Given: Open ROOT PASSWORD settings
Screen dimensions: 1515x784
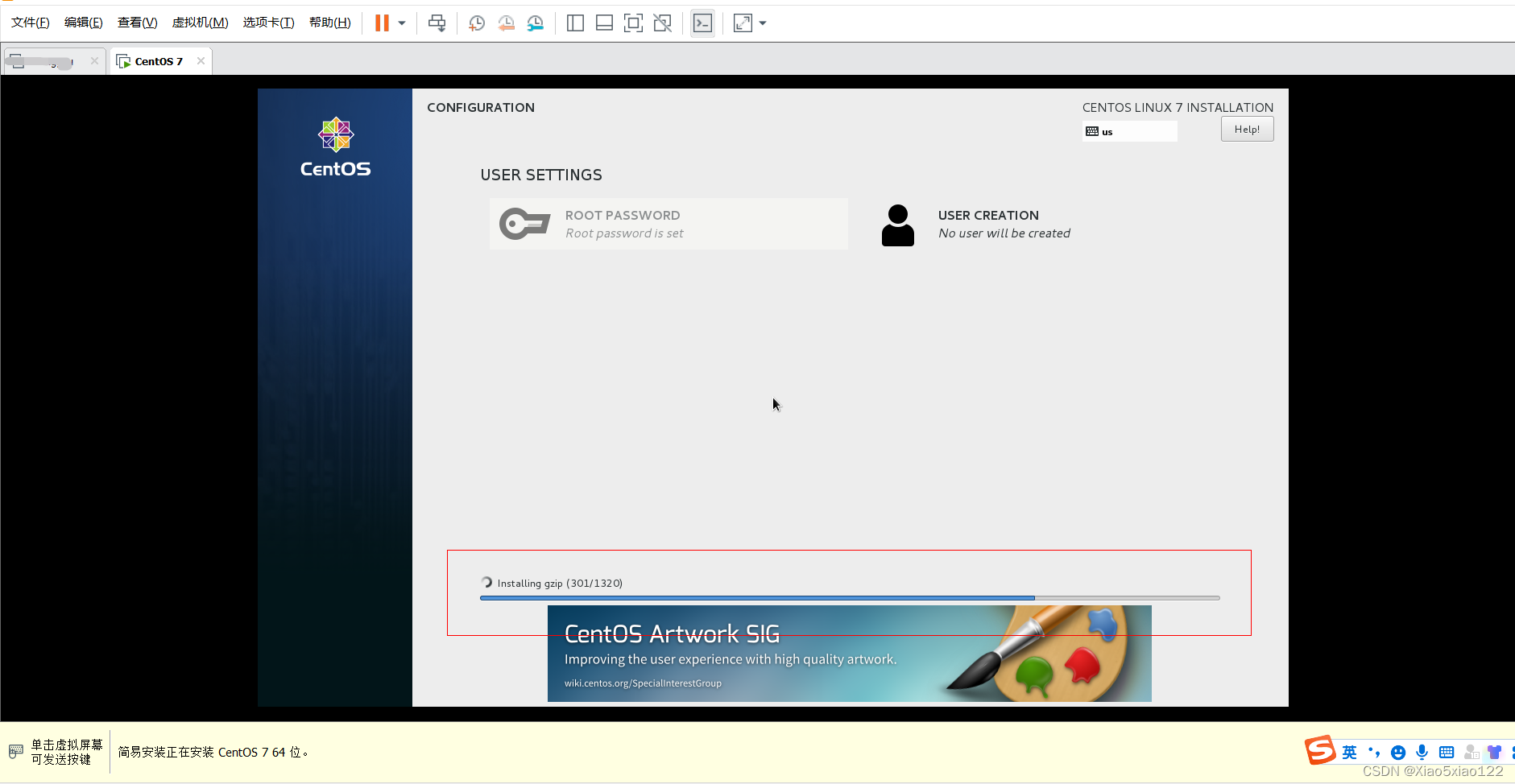Looking at the screenshot, I should point(669,224).
